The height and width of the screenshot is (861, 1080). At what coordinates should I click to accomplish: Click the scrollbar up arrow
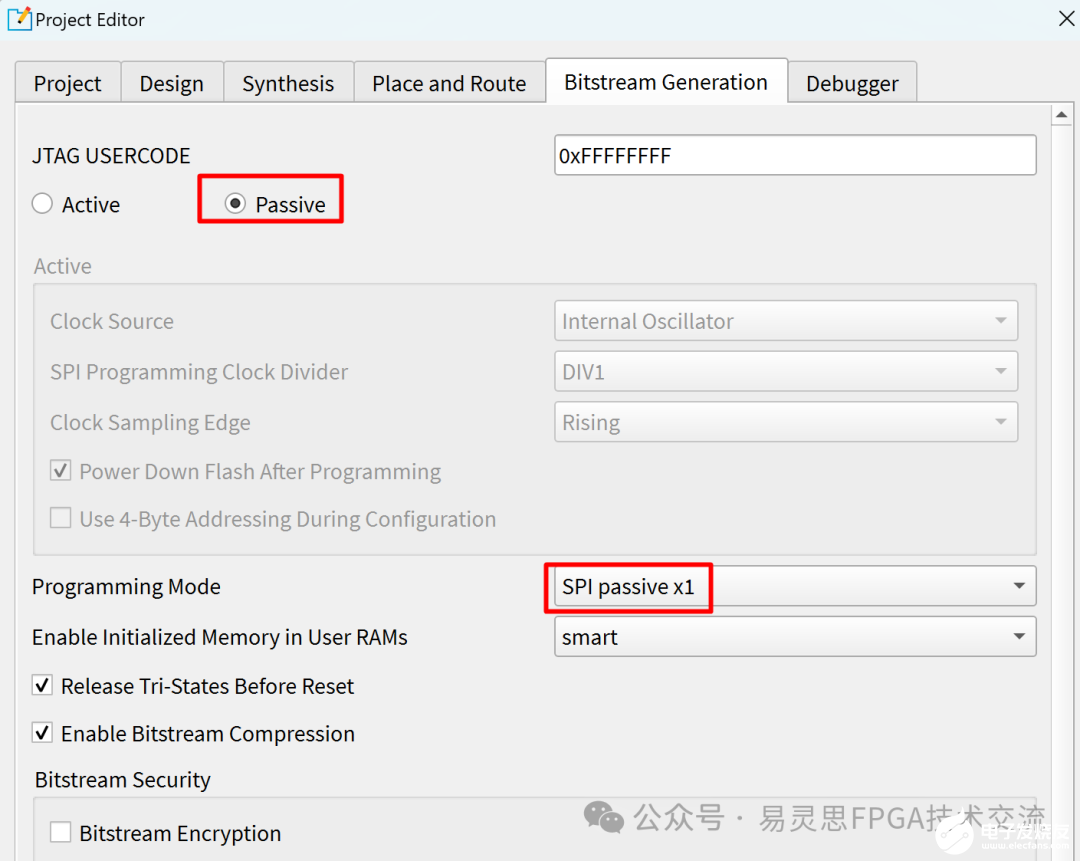click(x=1063, y=116)
